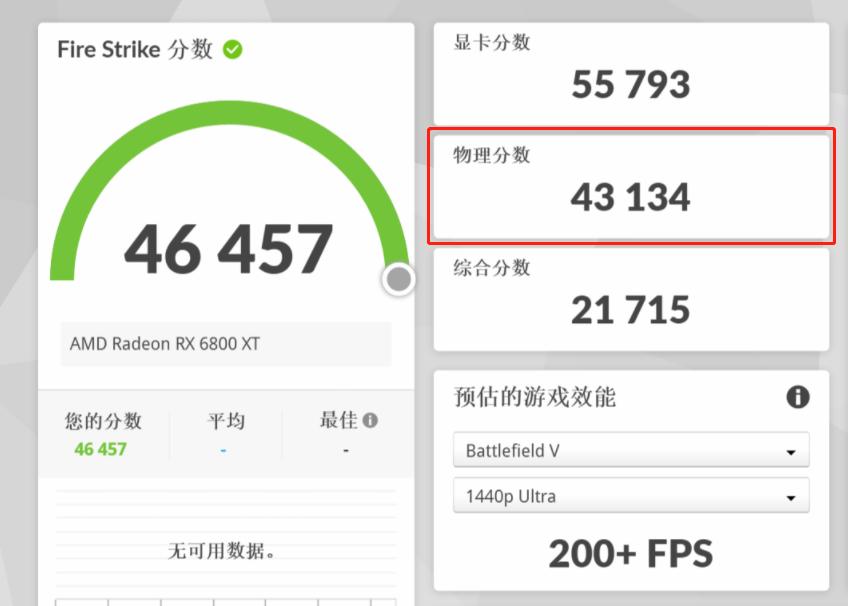Viewport: 848px width, 606px height.
Task: Open the Battlefield V game selection dropdown
Action: (x=630, y=450)
